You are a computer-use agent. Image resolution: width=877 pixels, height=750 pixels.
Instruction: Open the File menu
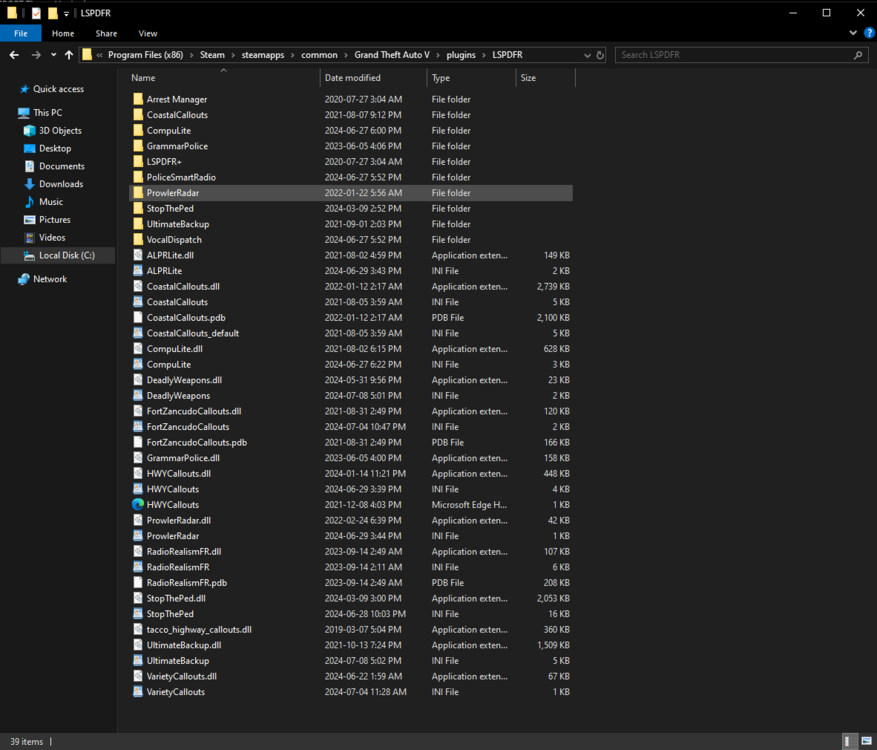(20, 32)
